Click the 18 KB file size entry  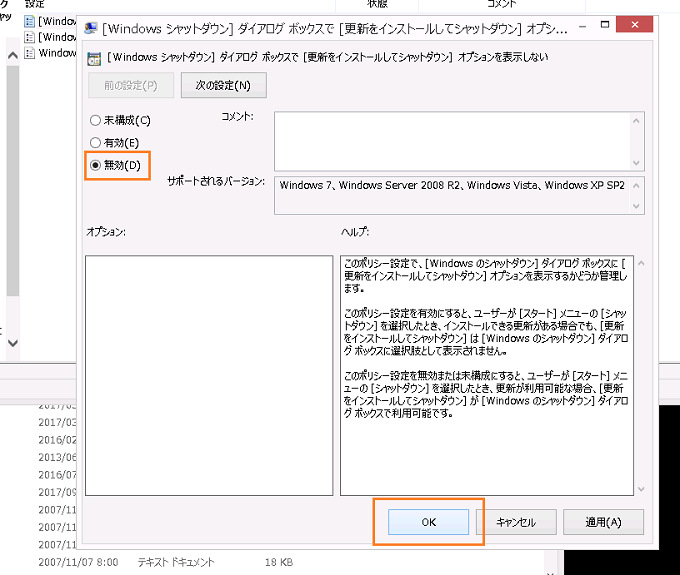(x=279, y=562)
